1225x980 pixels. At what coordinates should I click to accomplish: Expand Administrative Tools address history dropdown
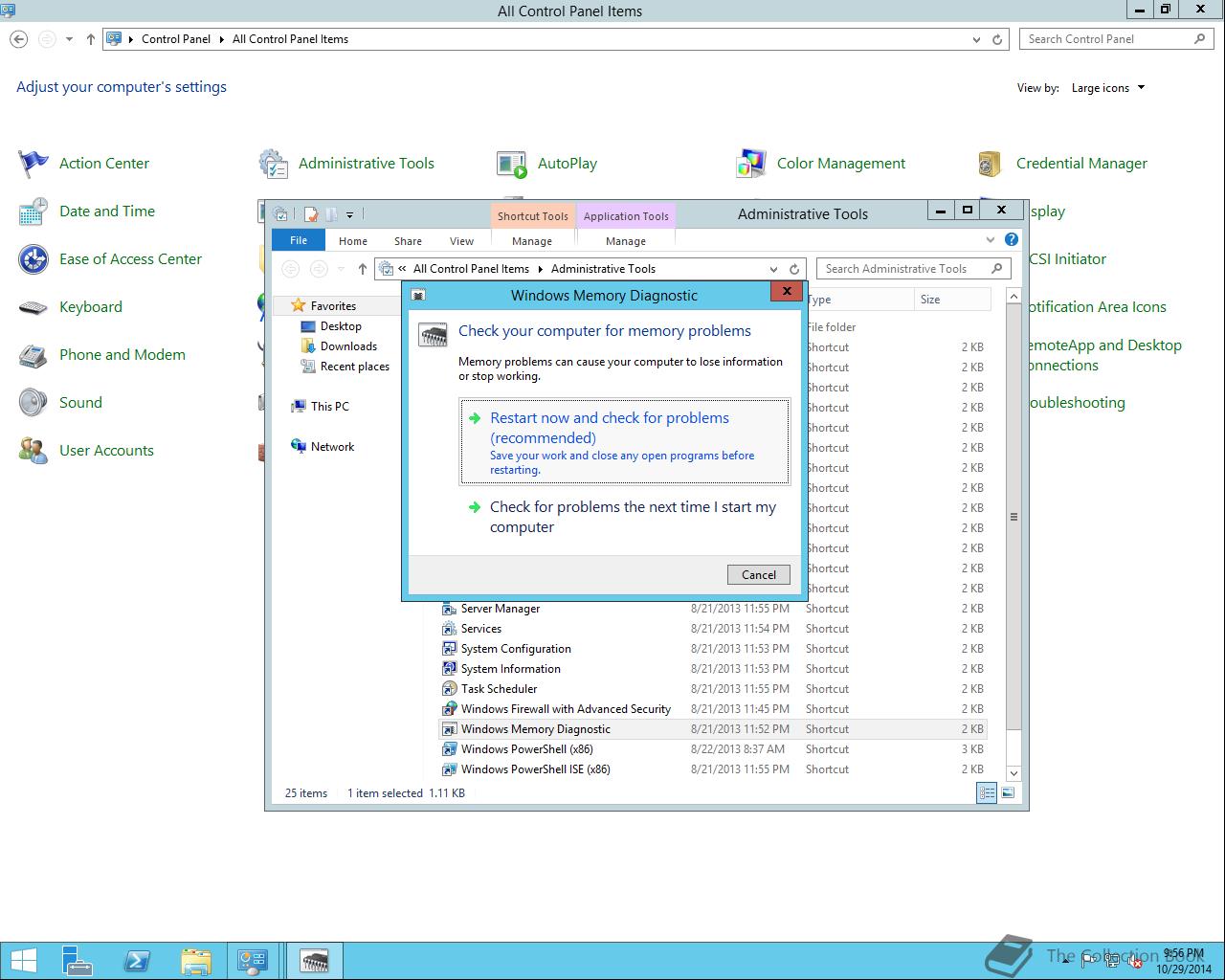773,269
